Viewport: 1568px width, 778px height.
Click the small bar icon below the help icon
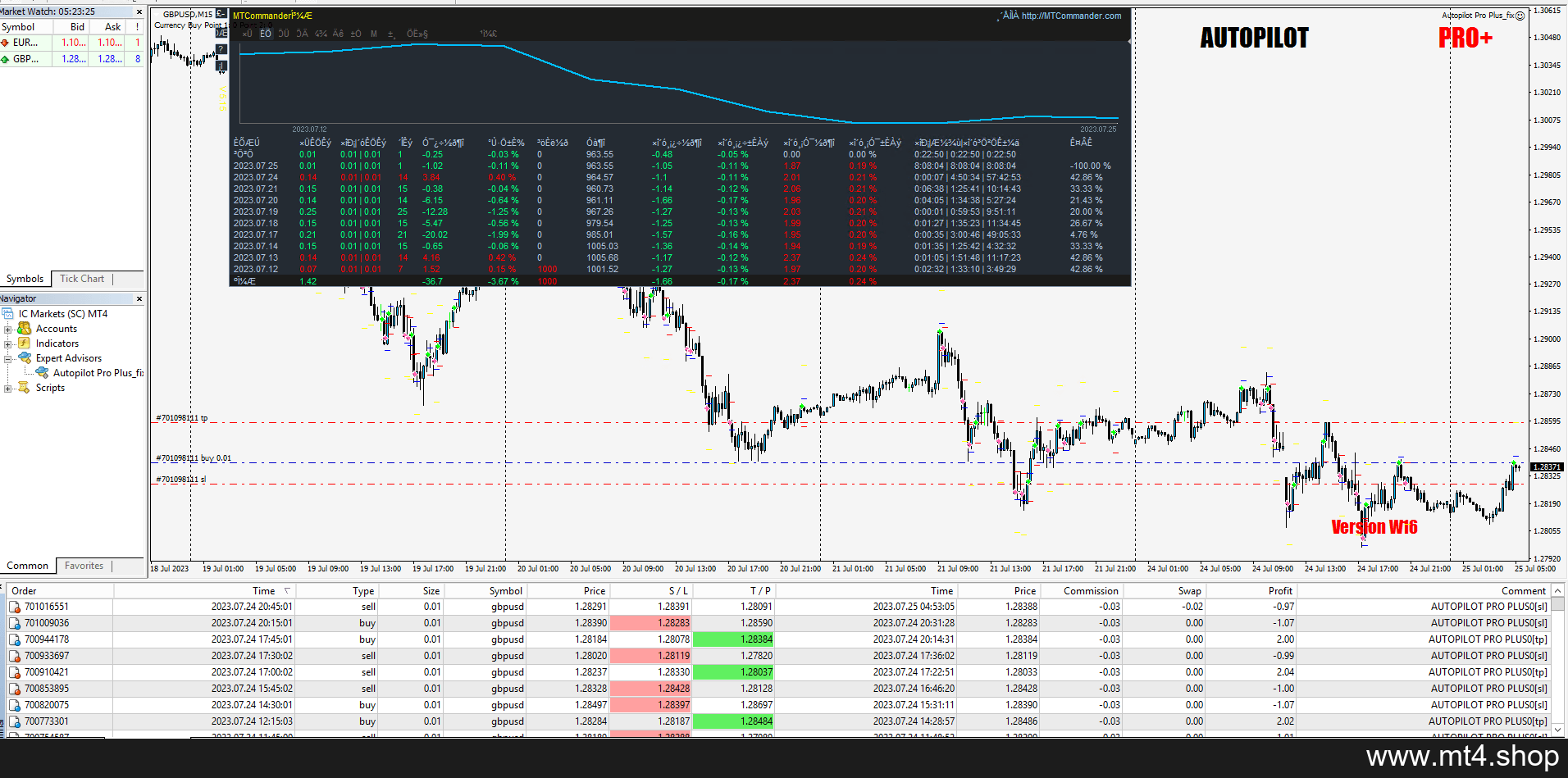[221, 66]
